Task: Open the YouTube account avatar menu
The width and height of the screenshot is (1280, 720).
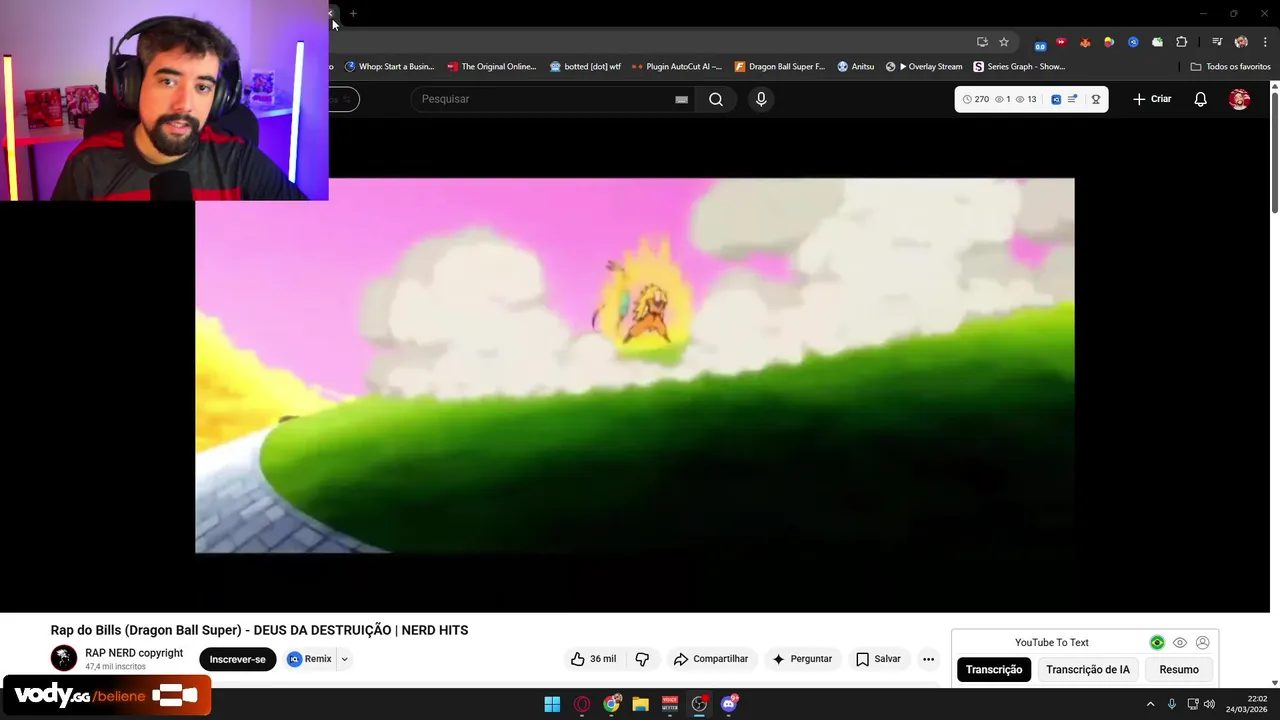Action: 1239,99
